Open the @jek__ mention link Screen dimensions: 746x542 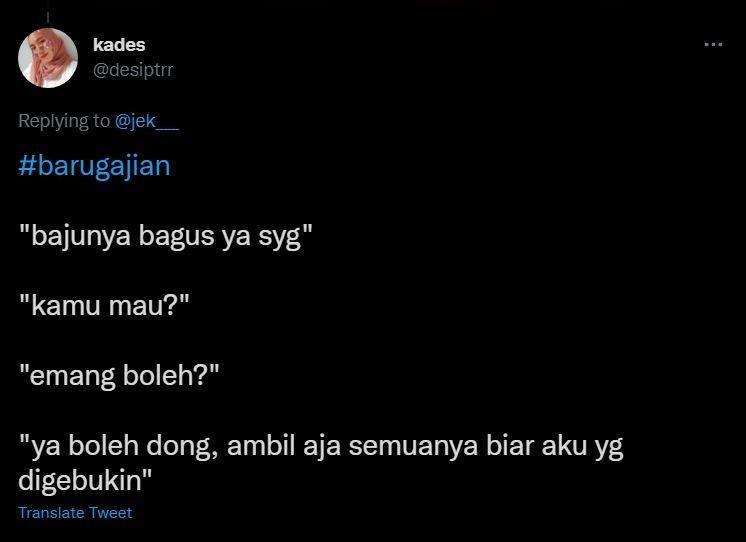147,121
